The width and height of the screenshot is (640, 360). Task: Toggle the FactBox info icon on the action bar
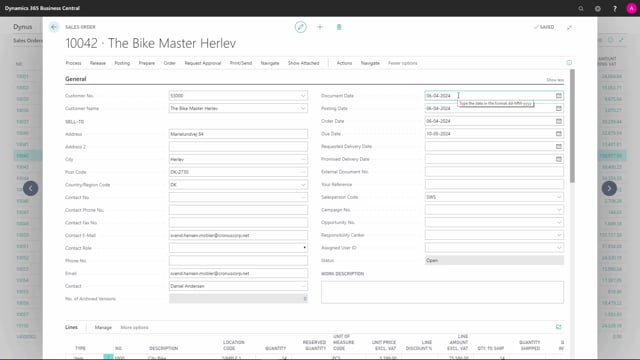click(x=569, y=62)
